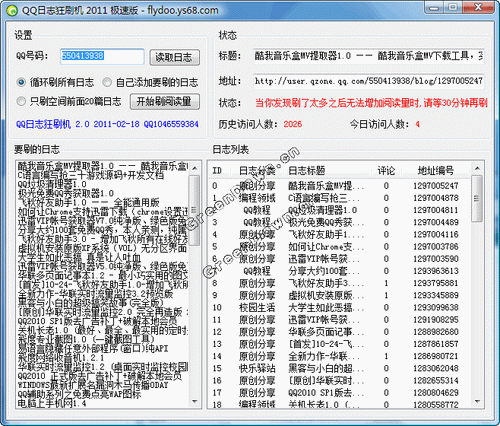
Task: Select 快乐驿站 category in row 15
Action: [x=257, y=368]
